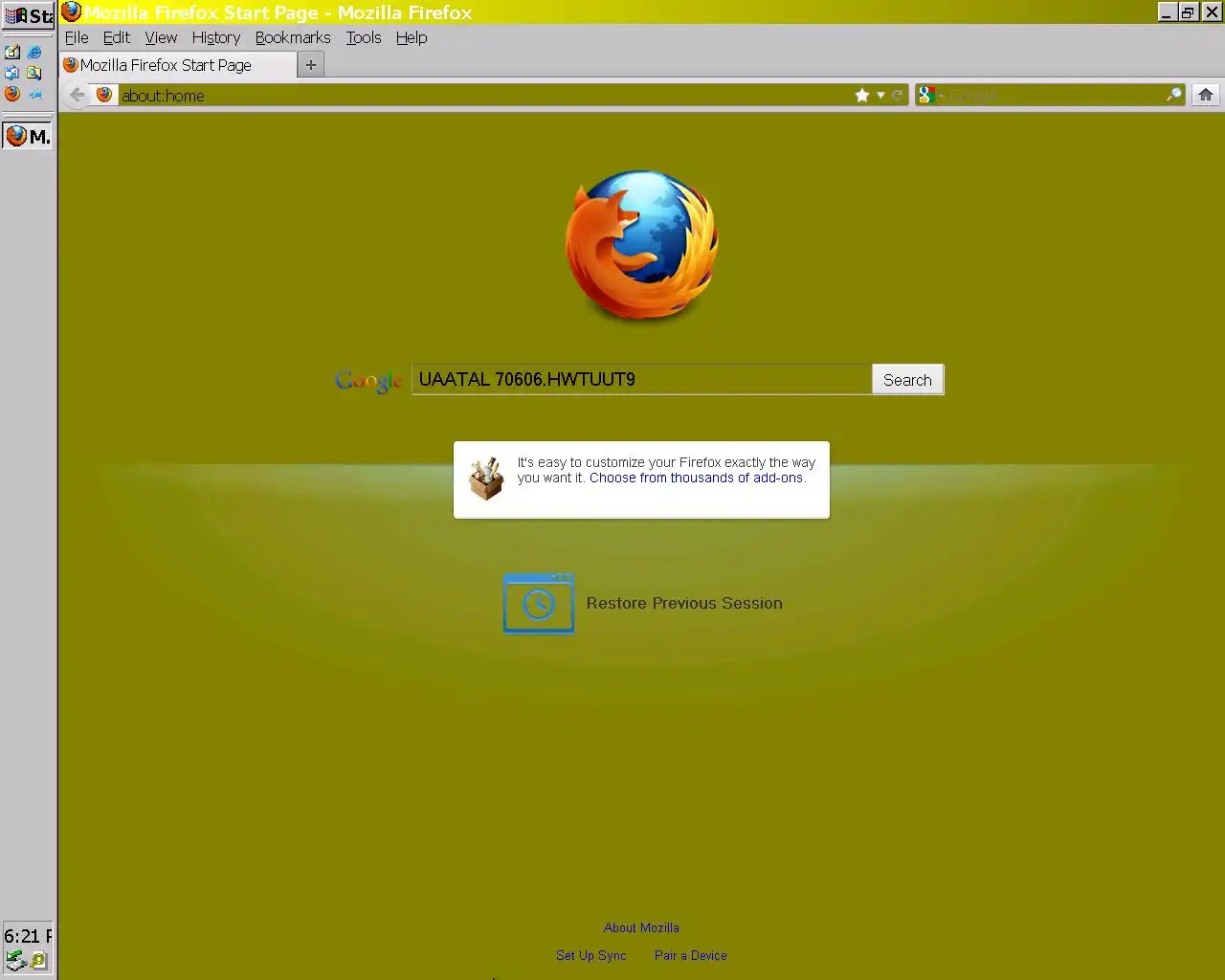This screenshot has width=1225, height=980.
Task: Select the Firefox taskbar window button
Action: tap(28, 136)
